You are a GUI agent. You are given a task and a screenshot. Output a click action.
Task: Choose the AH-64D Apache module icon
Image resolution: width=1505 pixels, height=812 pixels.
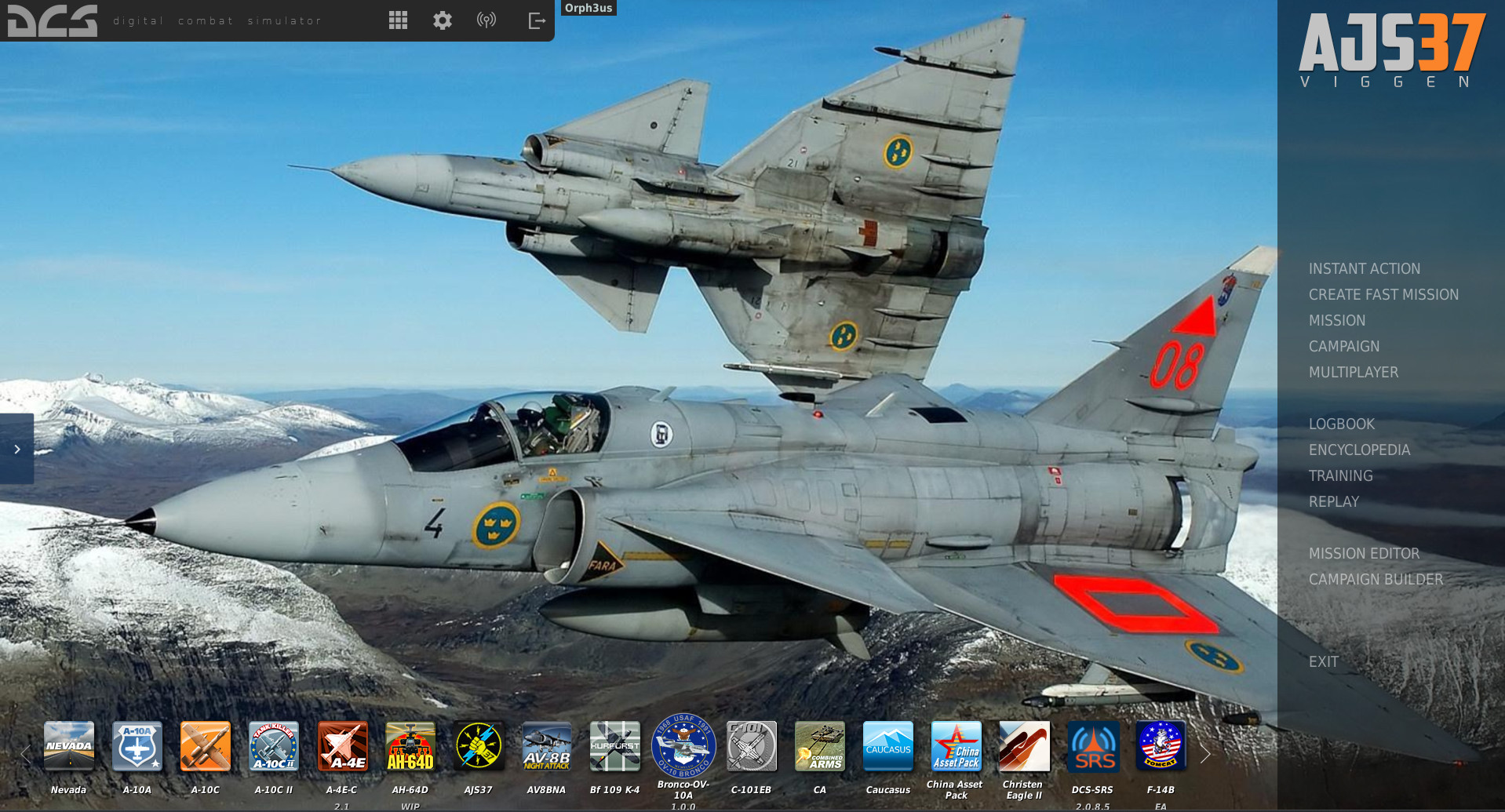pyautogui.click(x=410, y=746)
